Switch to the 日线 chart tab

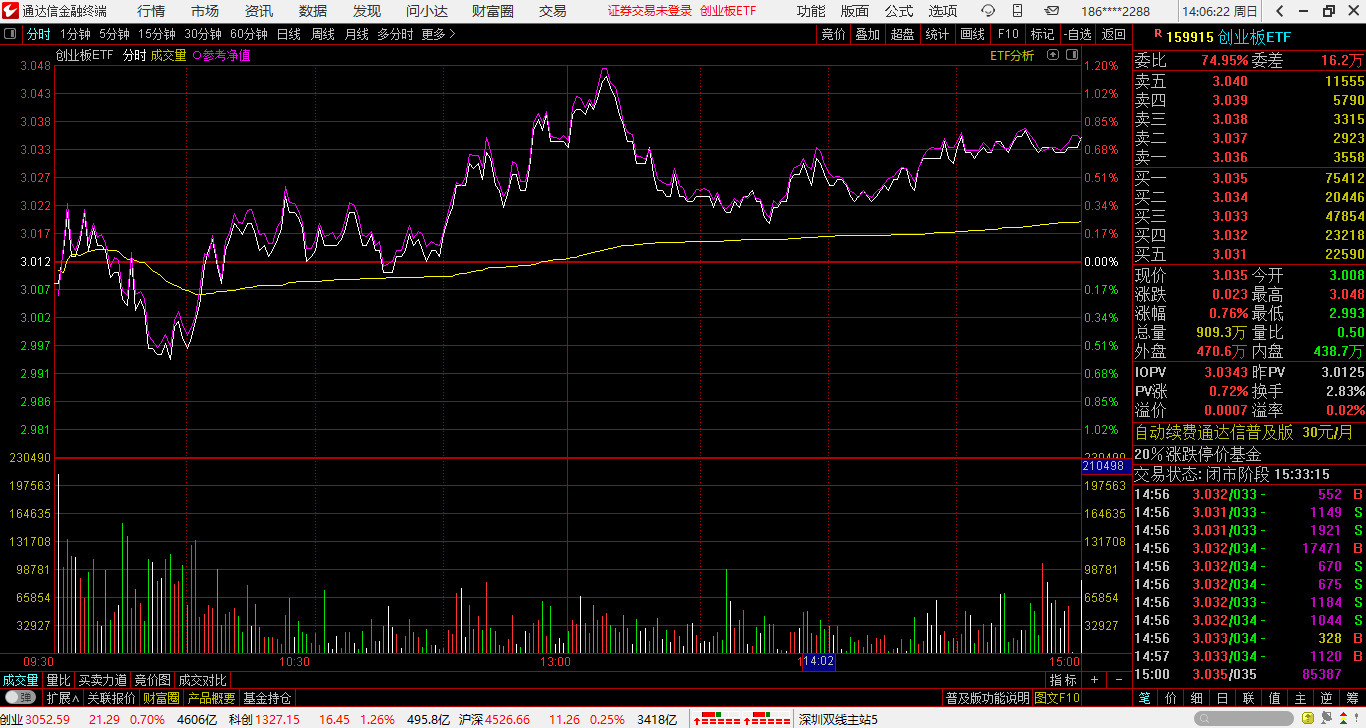coord(288,34)
